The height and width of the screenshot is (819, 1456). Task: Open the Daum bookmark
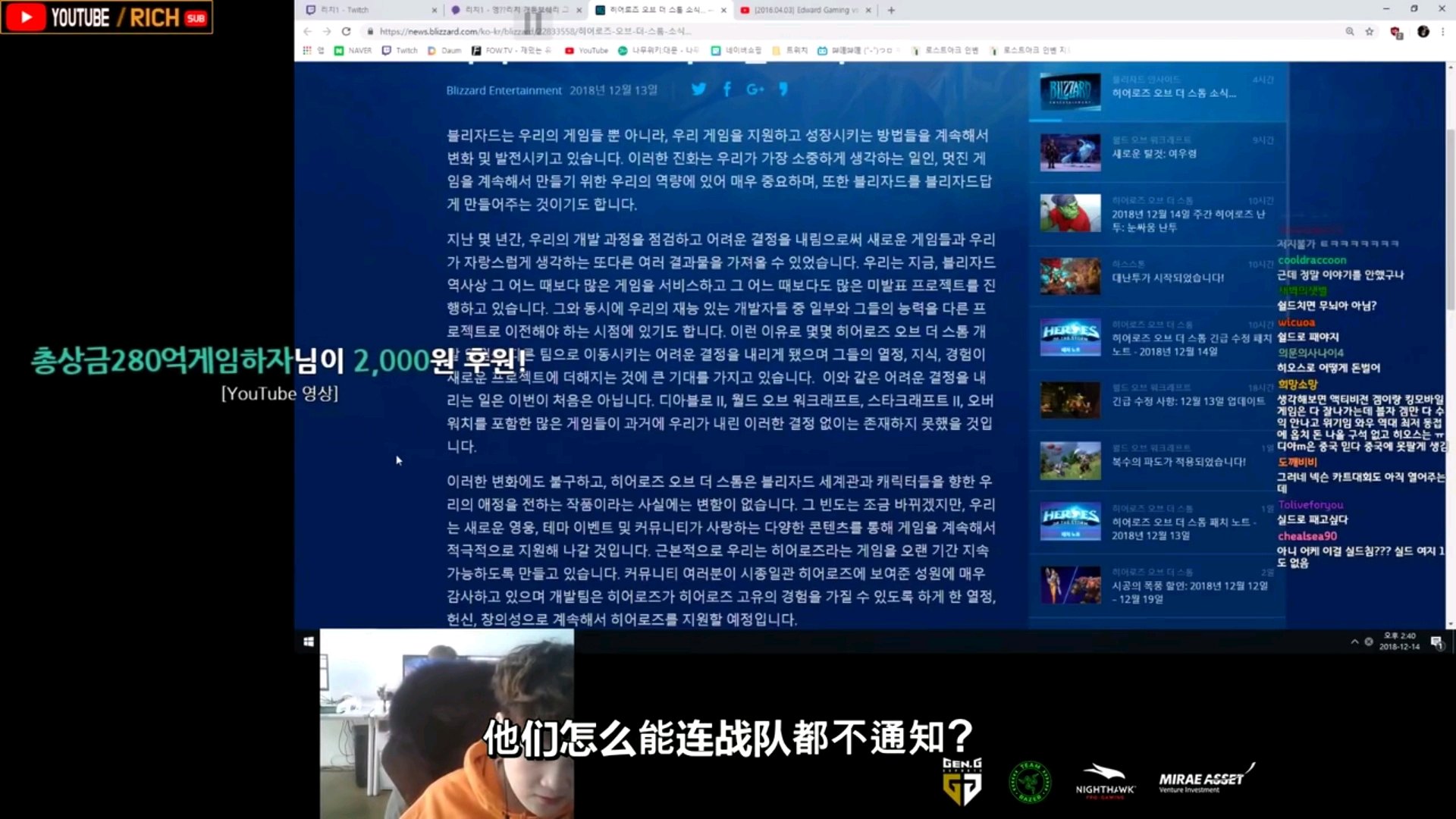pos(444,50)
